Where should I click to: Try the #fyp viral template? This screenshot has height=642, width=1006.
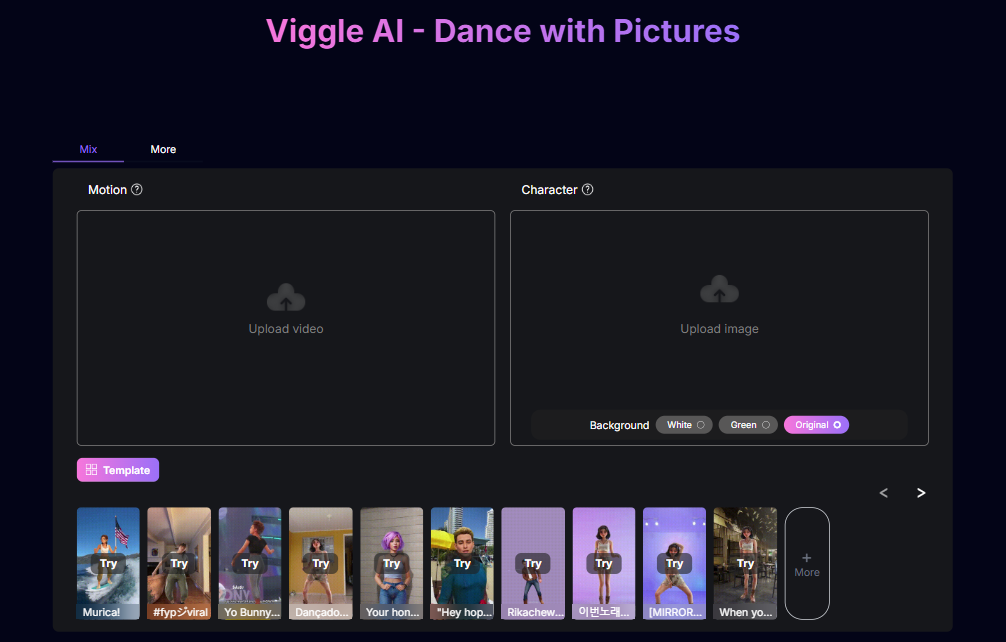pos(179,563)
